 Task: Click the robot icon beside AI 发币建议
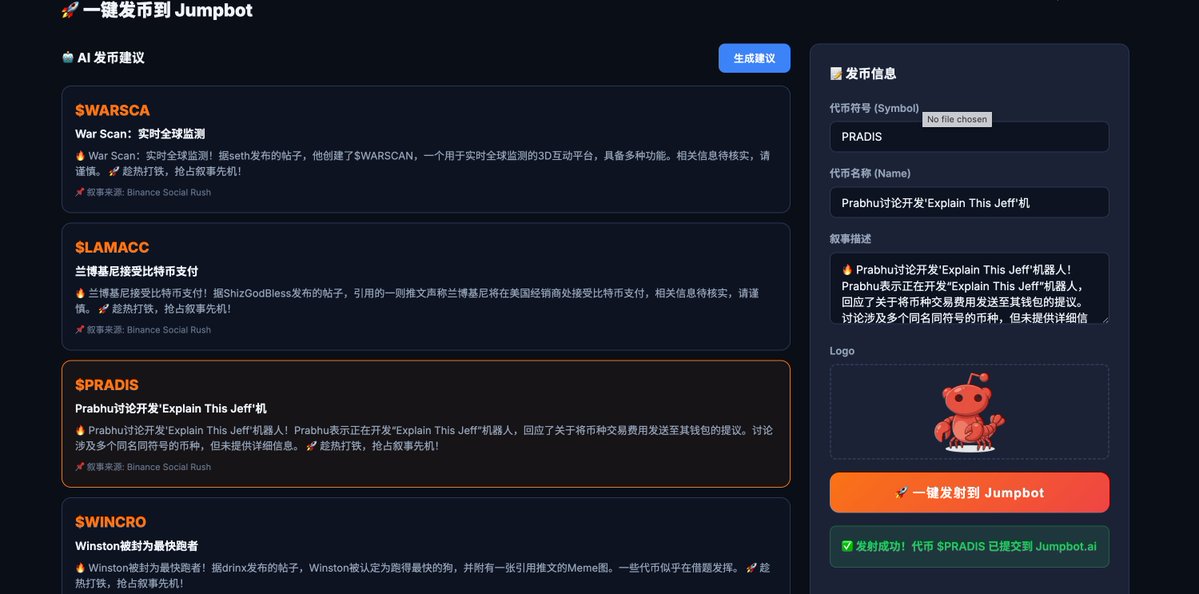click(x=67, y=57)
